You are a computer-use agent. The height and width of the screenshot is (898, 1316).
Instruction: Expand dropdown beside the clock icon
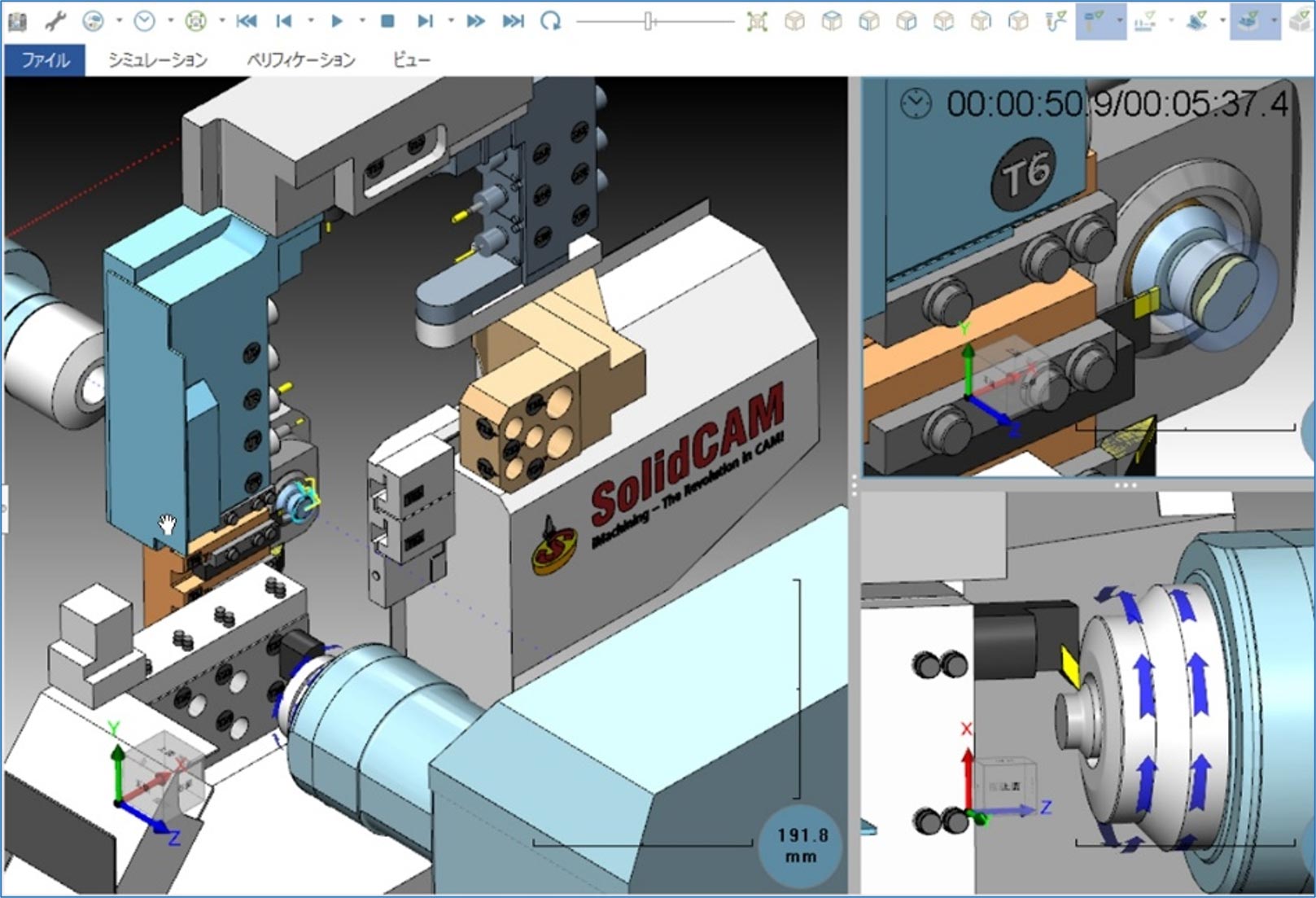tap(170, 21)
